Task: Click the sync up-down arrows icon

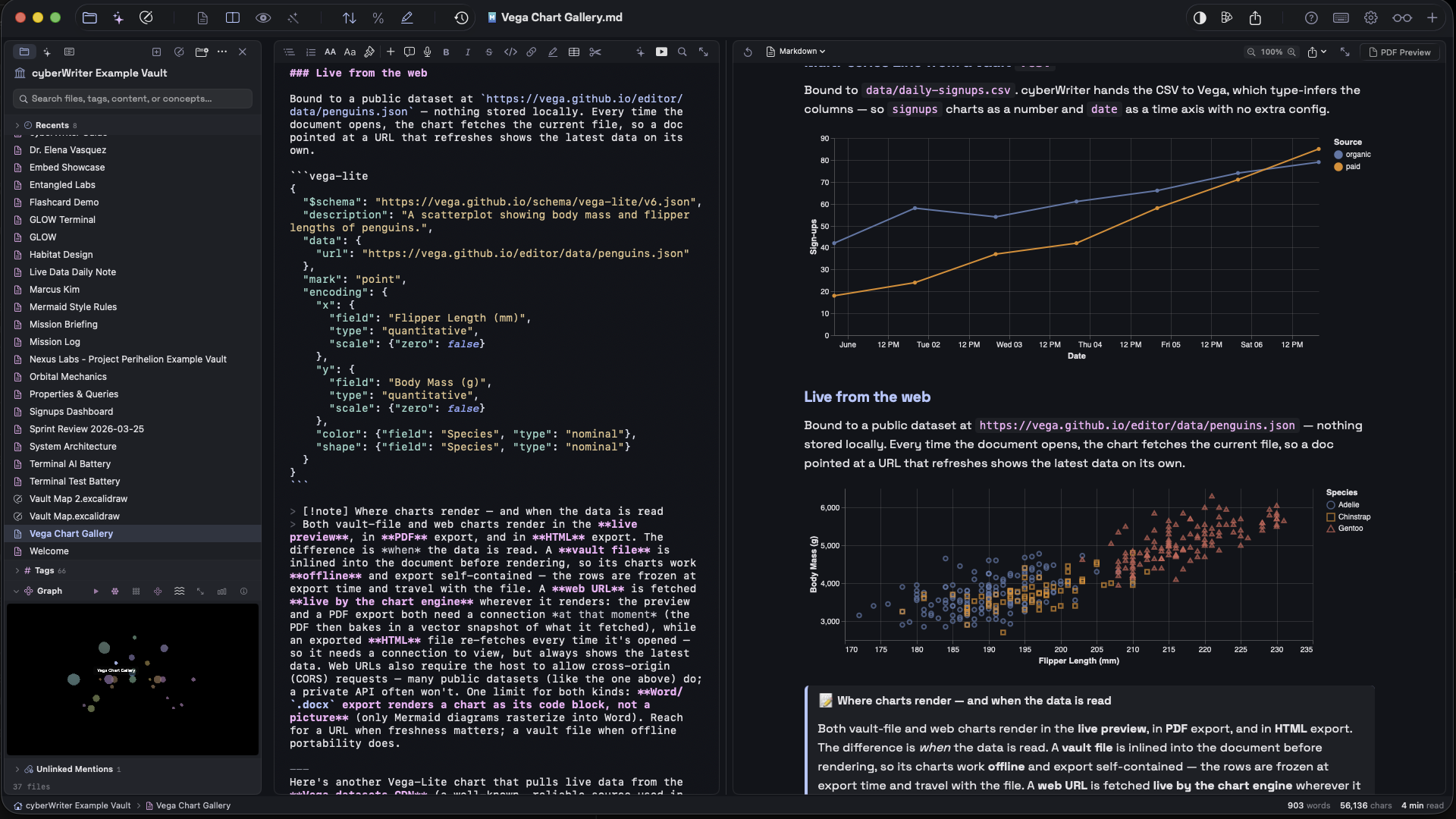Action: (x=350, y=17)
